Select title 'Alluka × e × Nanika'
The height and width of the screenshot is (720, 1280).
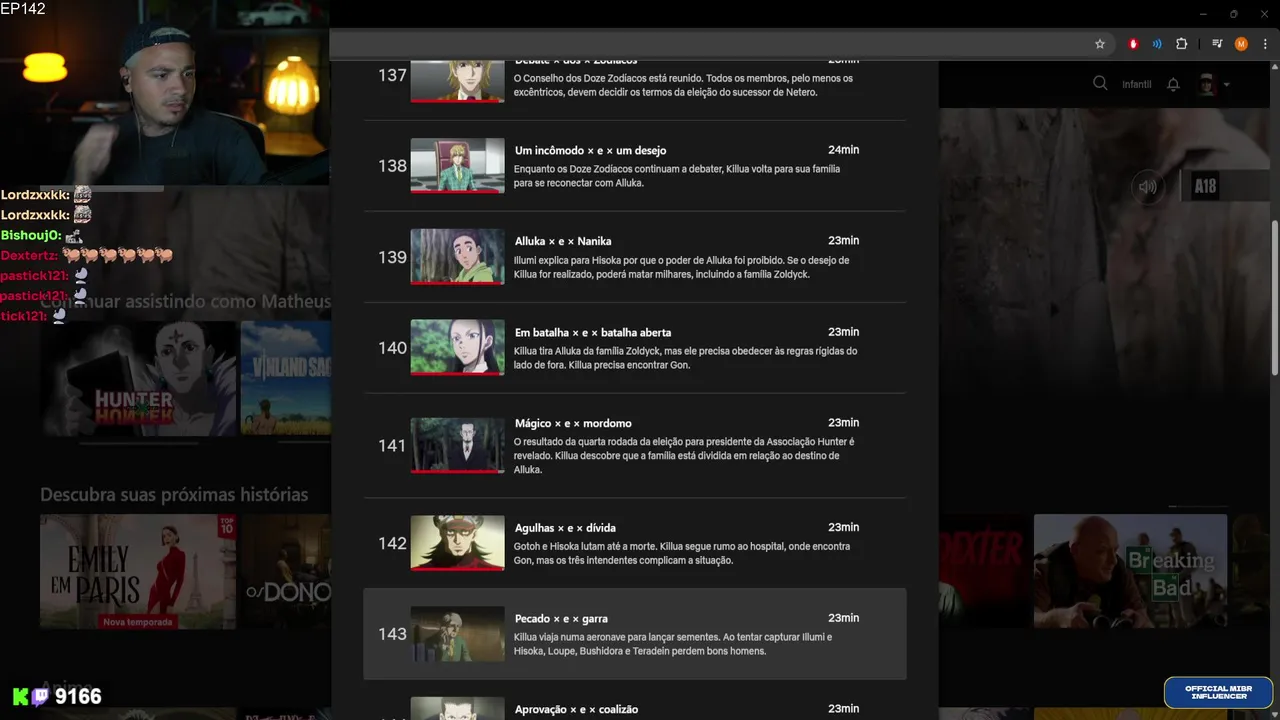pos(563,241)
